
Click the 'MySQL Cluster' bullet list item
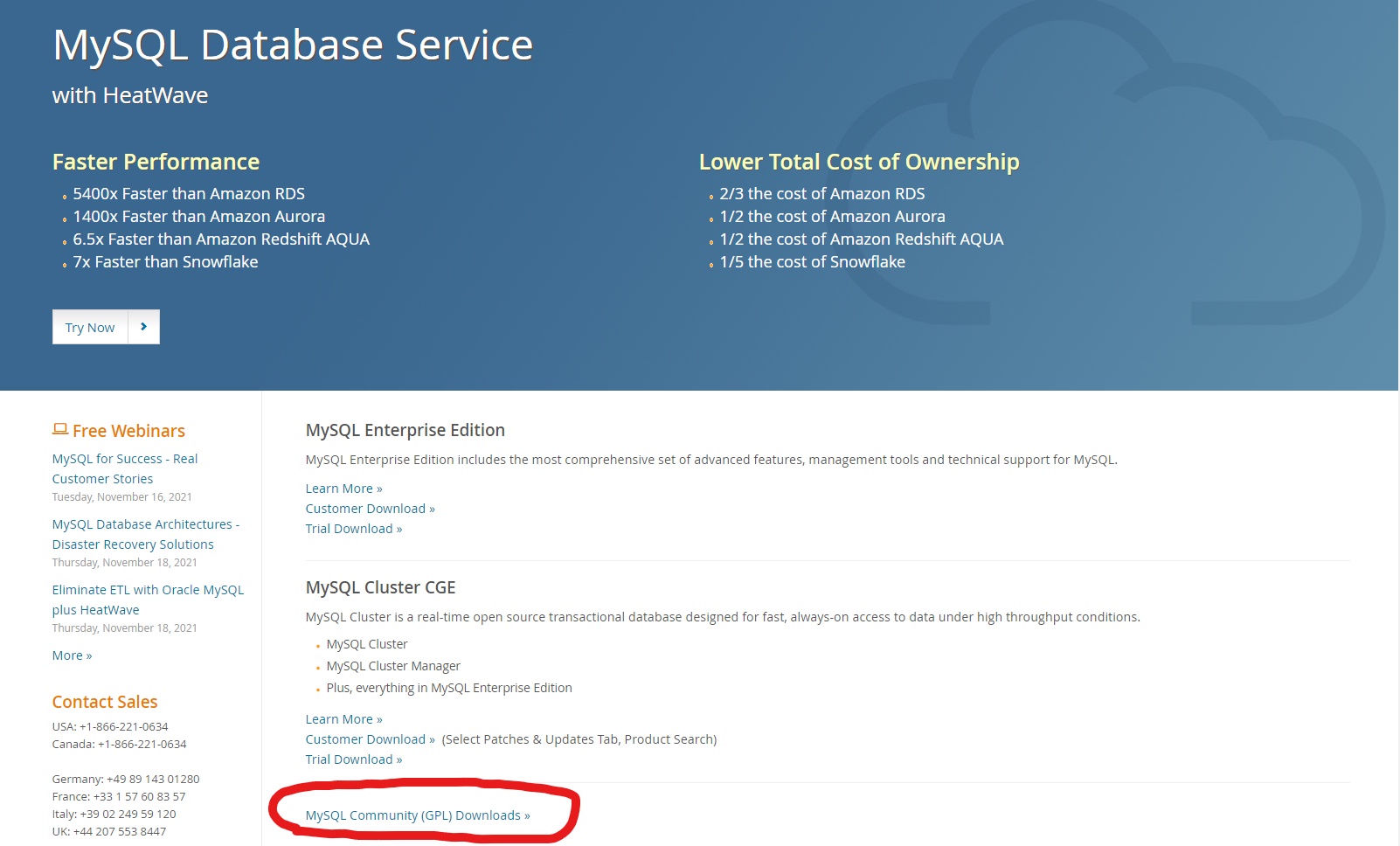point(367,644)
